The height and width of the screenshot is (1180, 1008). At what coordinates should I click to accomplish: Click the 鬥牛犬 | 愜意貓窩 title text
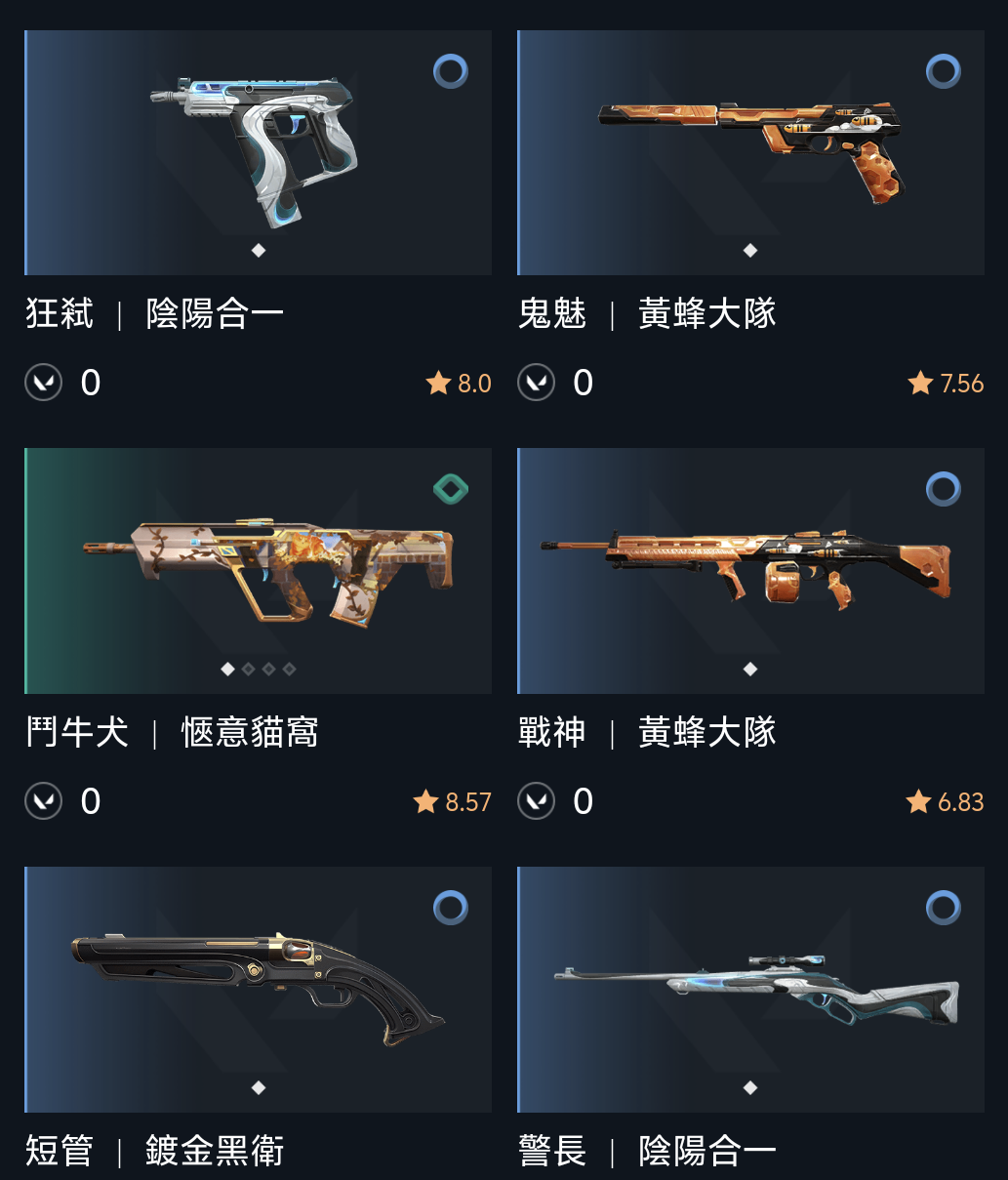[173, 732]
